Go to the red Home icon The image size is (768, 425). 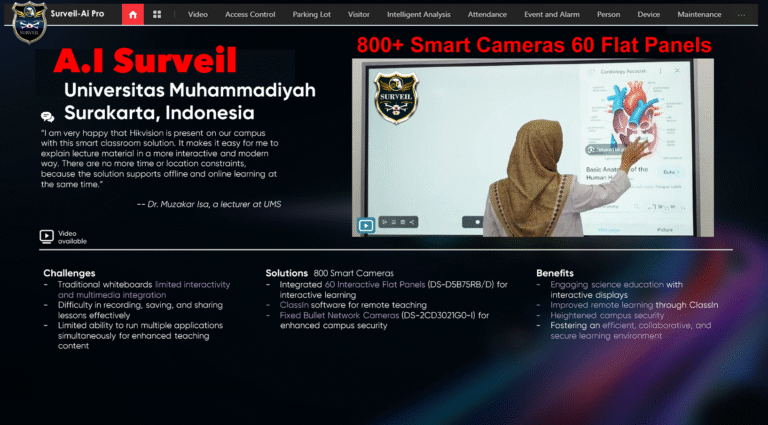(133, 15)
